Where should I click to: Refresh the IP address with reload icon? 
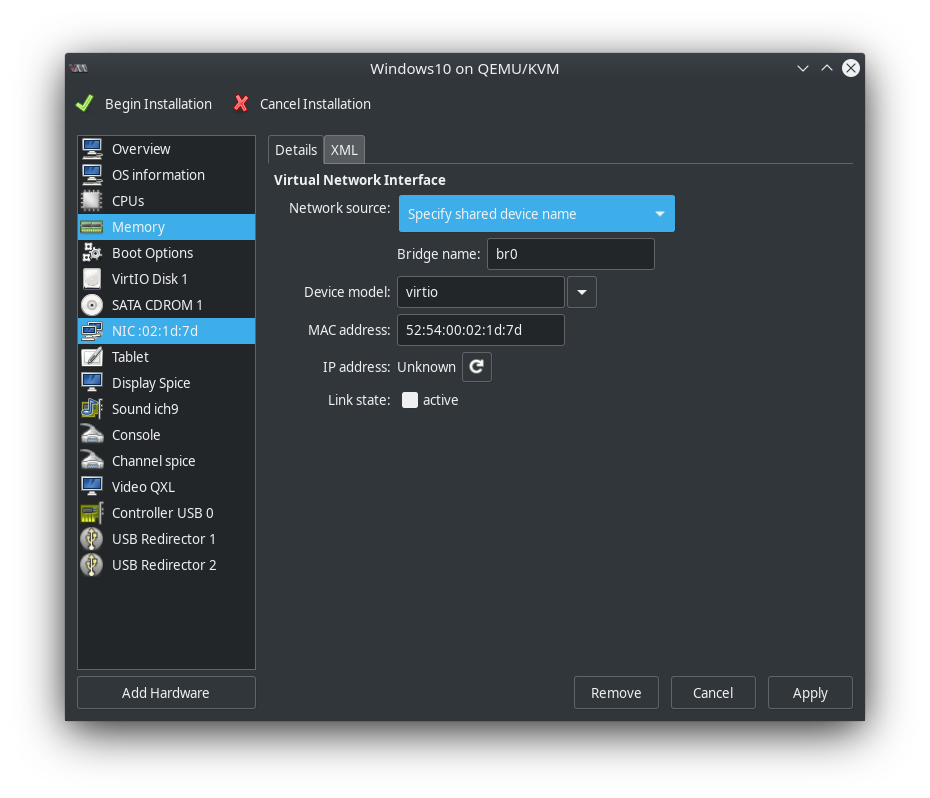click(x=477, y=367)
